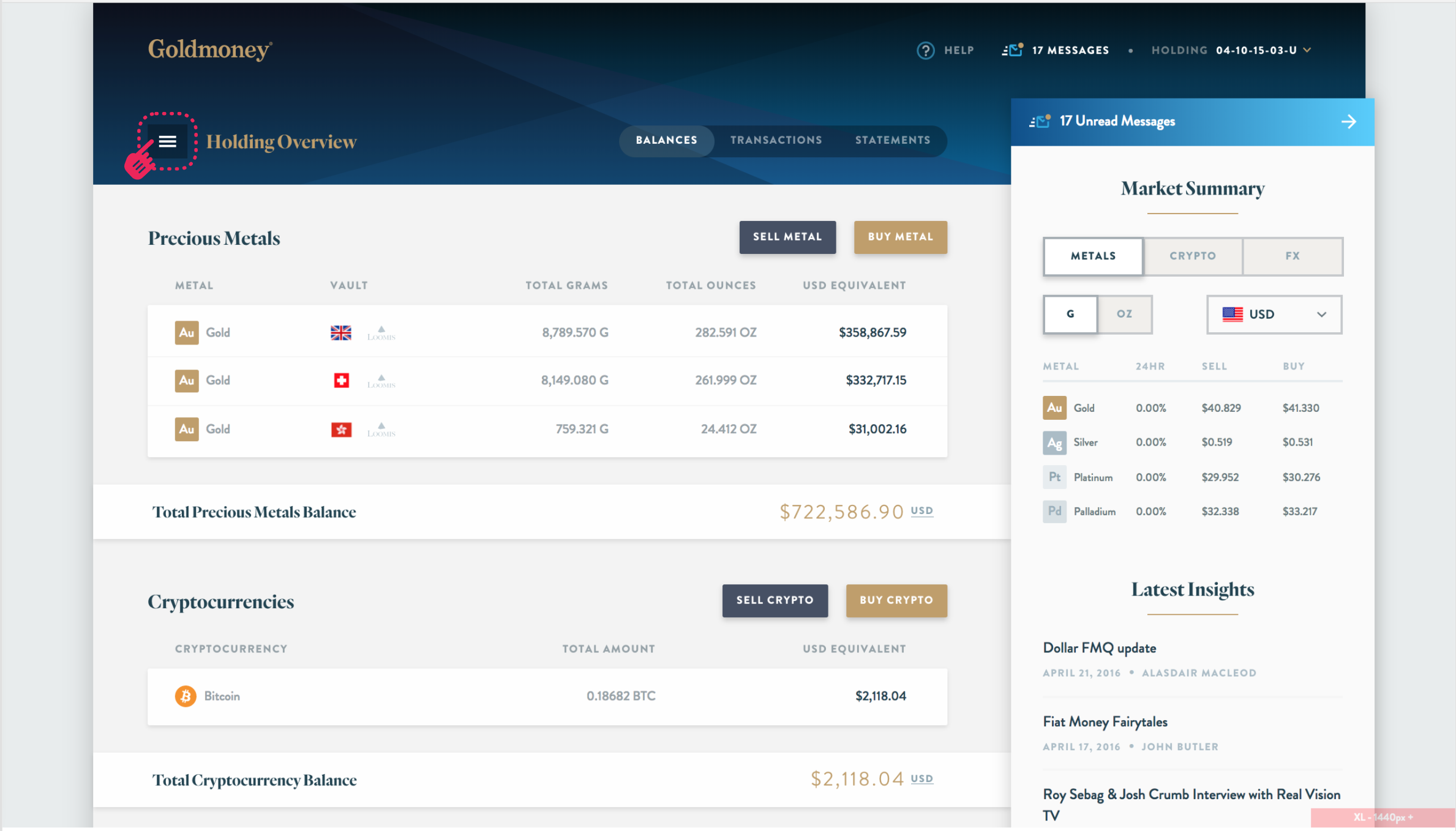Viewport: 1456px width, 831px height.
Task: Click the Au icon in Hong Kong gold row
Action: pyautogui.click(x=187, y=429)
